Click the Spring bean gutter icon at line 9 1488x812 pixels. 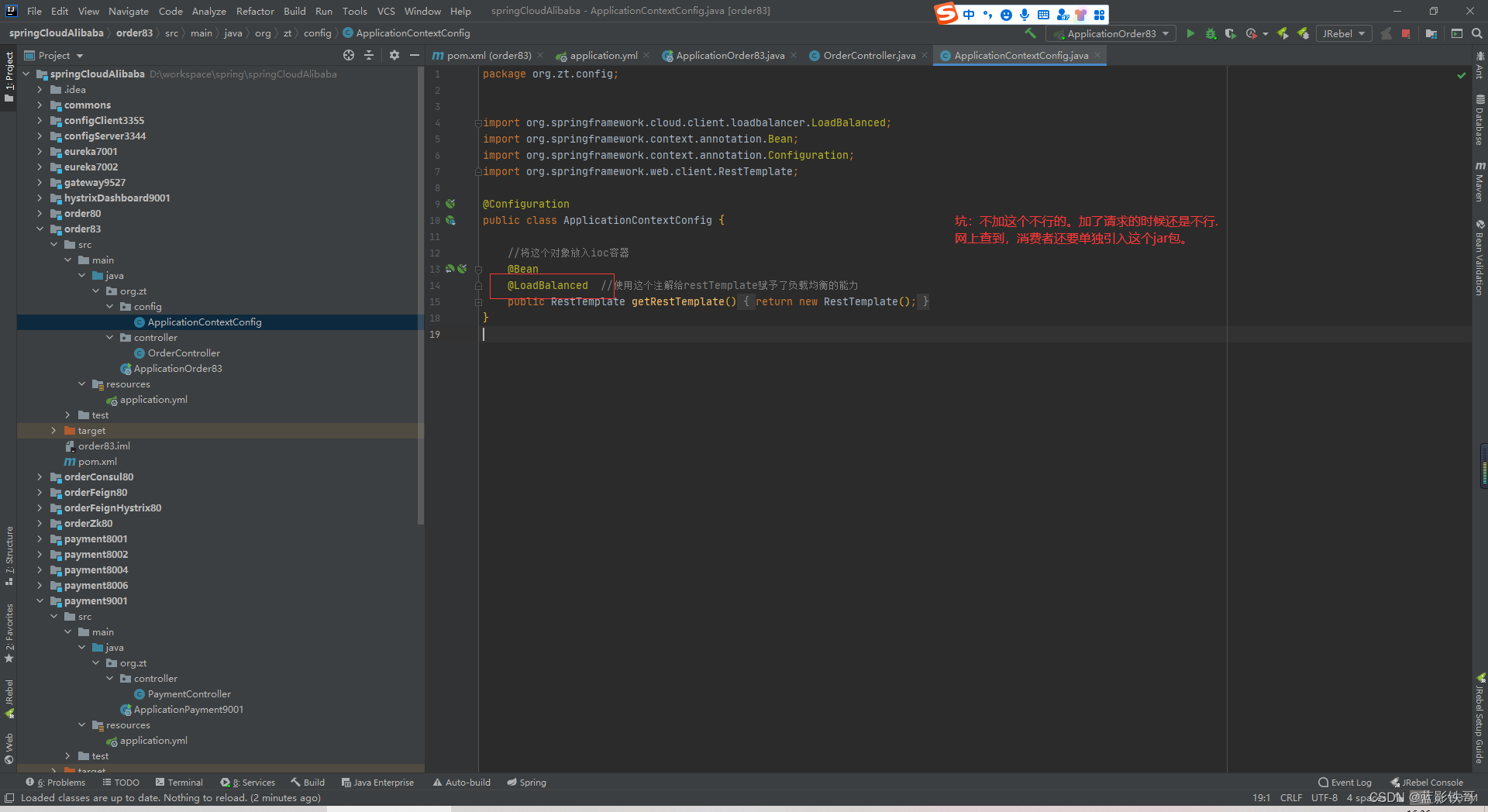tap(450, 204)
